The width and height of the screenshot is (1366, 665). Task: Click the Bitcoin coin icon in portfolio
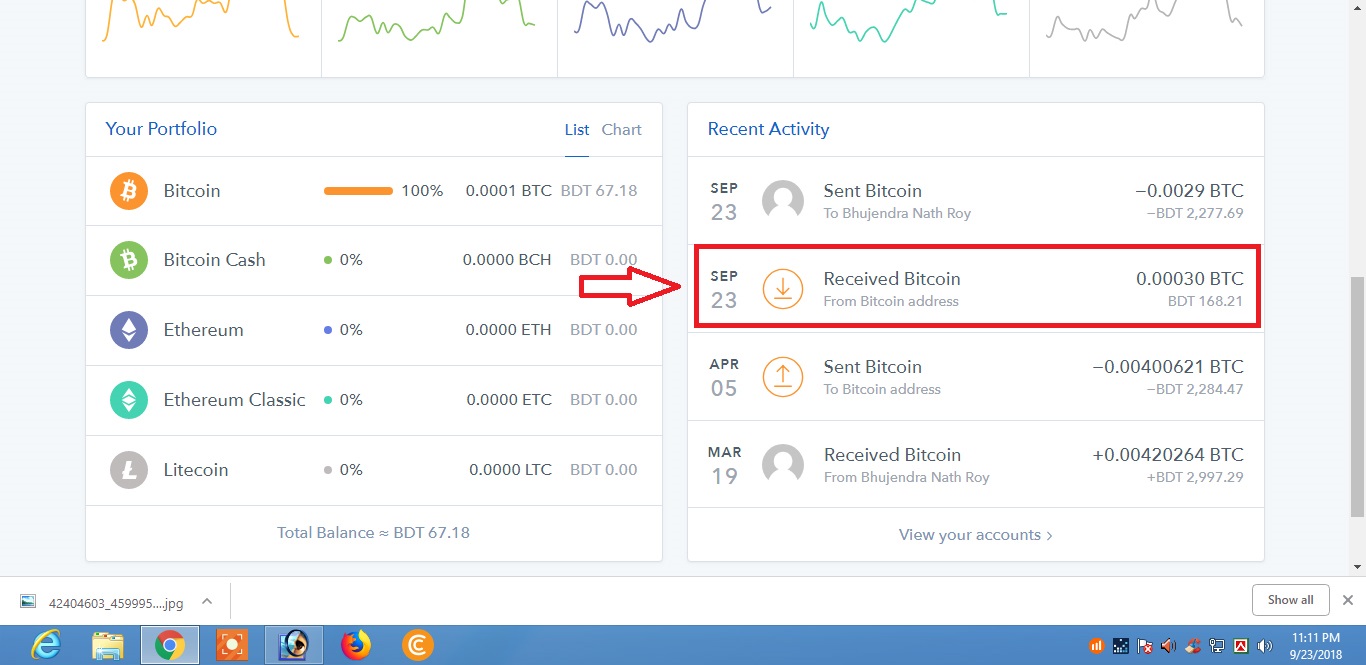(129, 190)
